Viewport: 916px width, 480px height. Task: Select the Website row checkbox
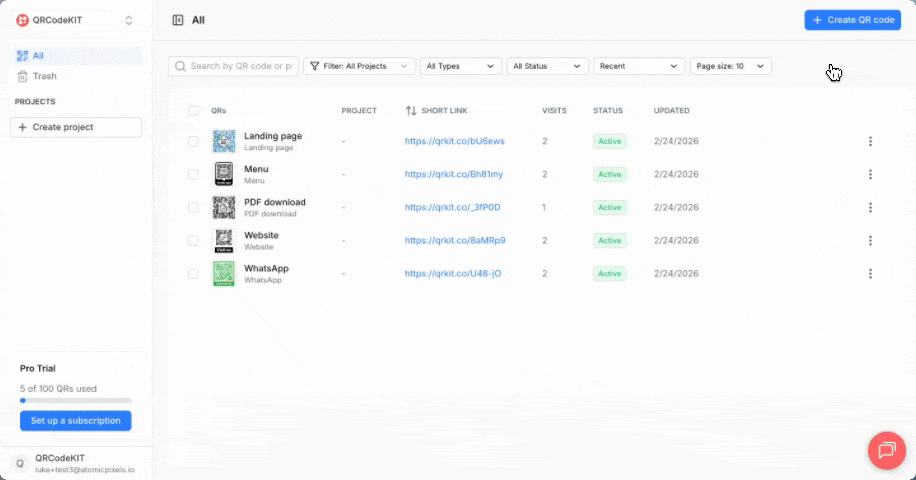(x=193, y=240)
